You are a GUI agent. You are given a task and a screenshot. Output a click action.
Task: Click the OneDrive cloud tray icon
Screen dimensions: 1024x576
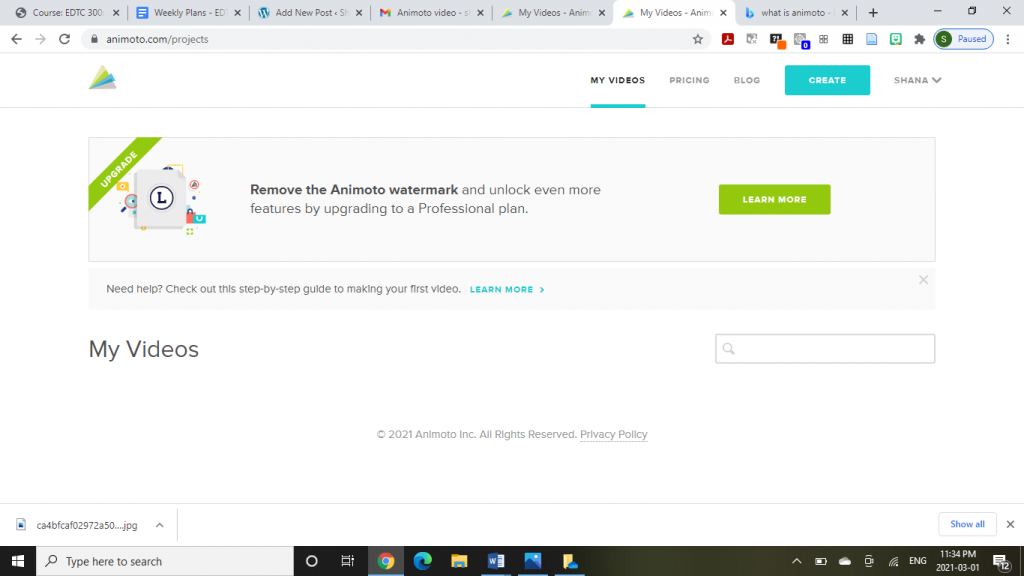coord(845,561)
